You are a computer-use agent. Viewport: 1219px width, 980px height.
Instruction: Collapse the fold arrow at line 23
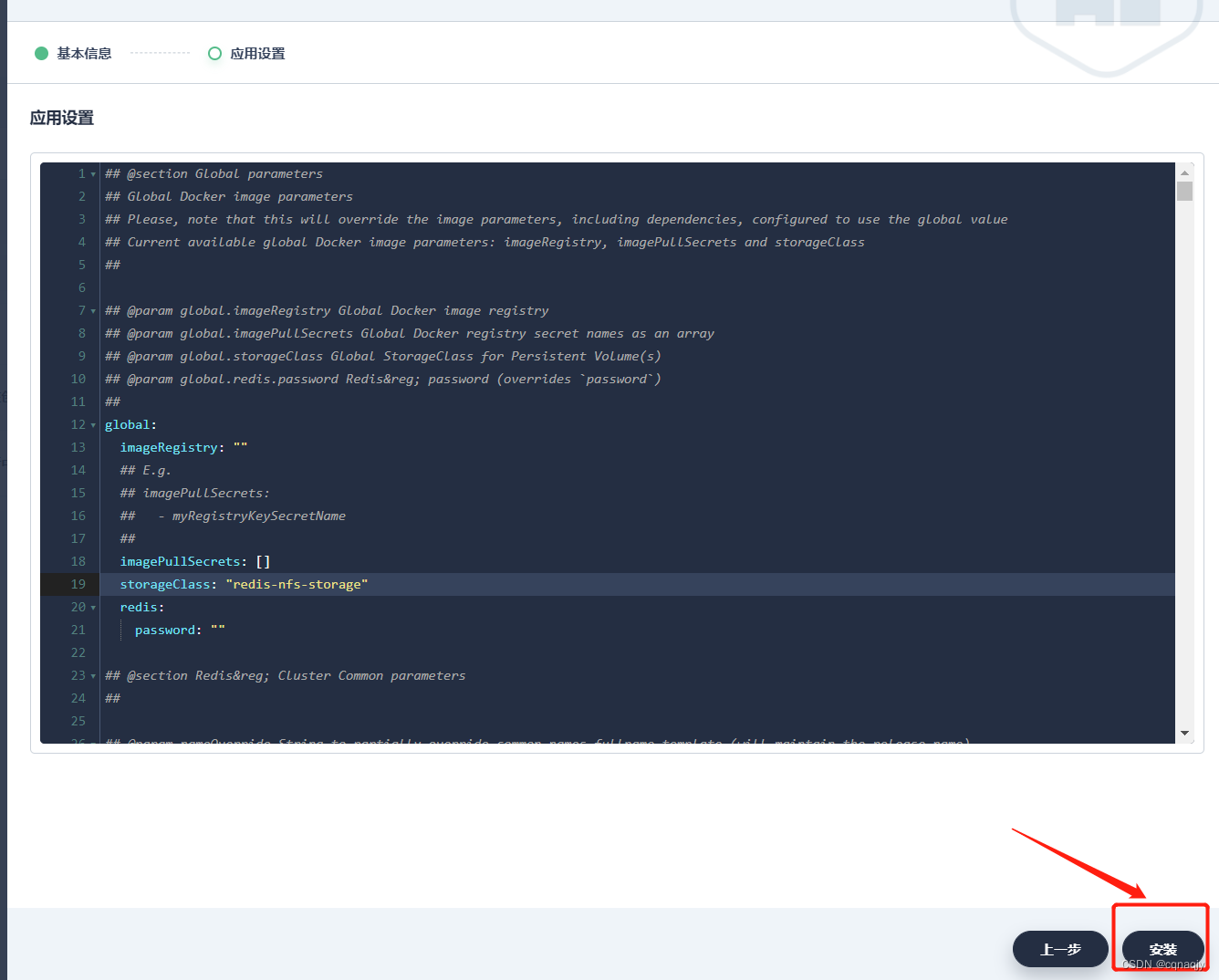pos(93,676)
